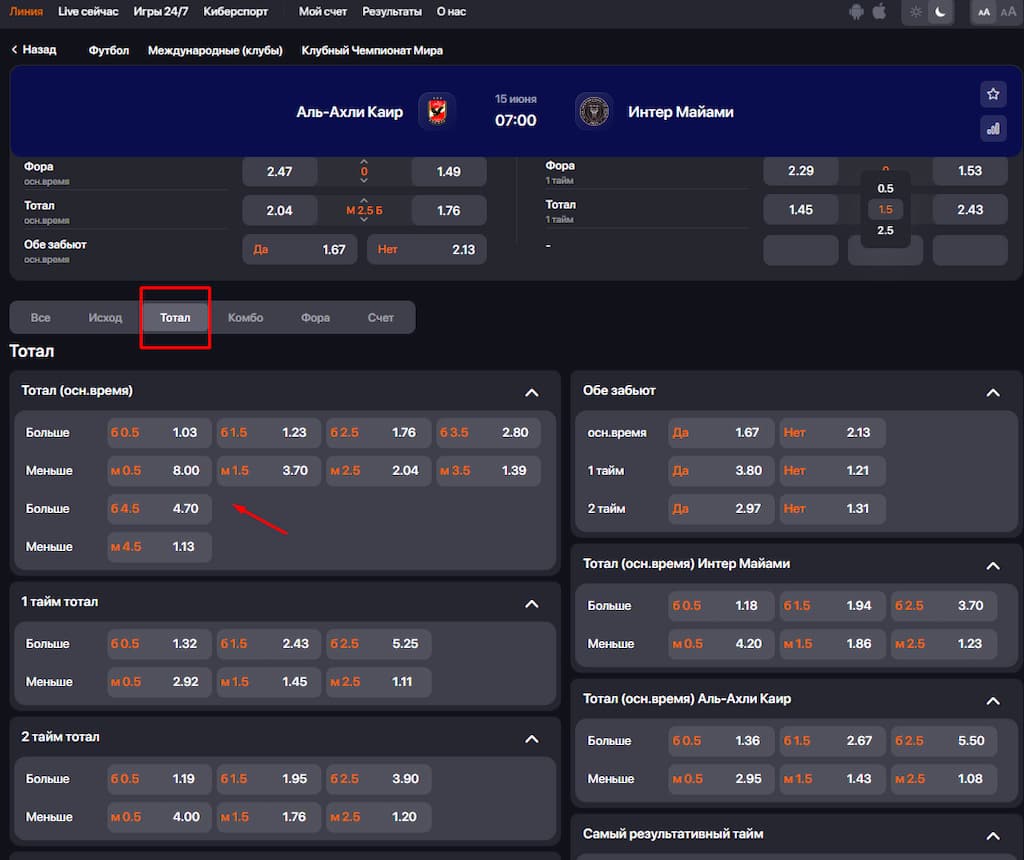Select the Счет markets tab
1024x860 pixels.
click(380, 317)
